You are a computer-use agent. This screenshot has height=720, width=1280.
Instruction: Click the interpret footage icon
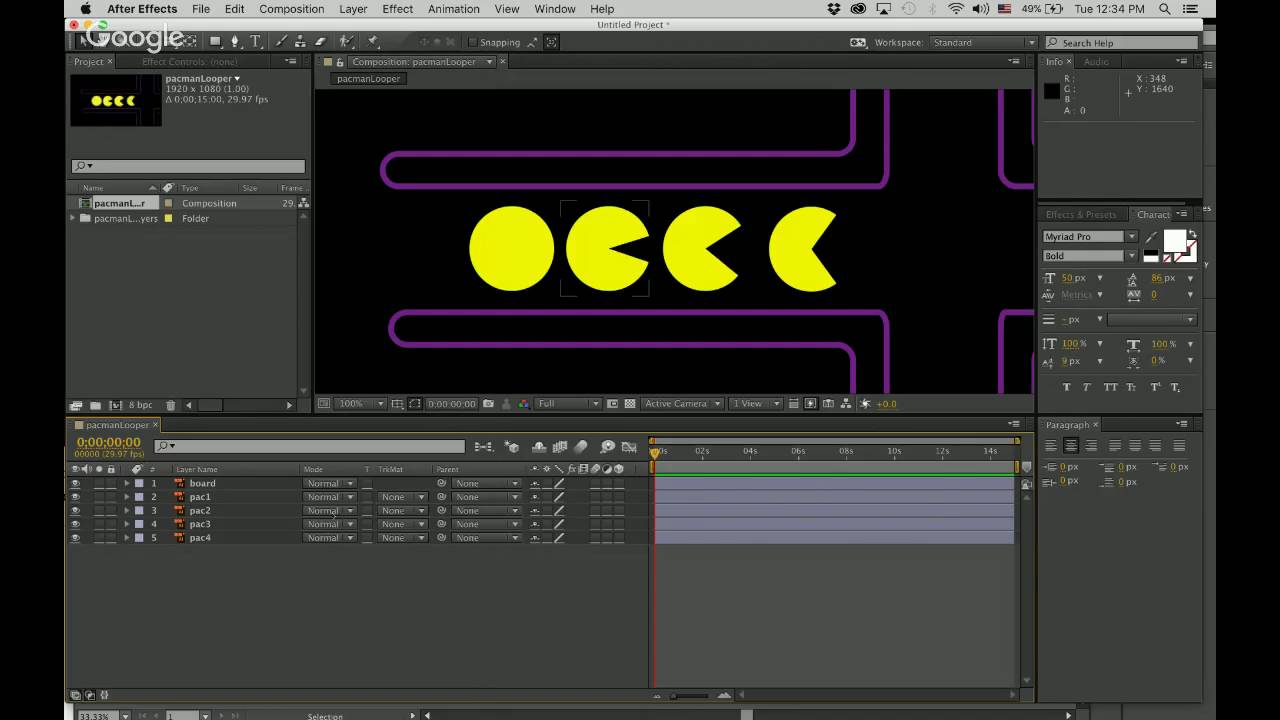[x=76, y=405]
